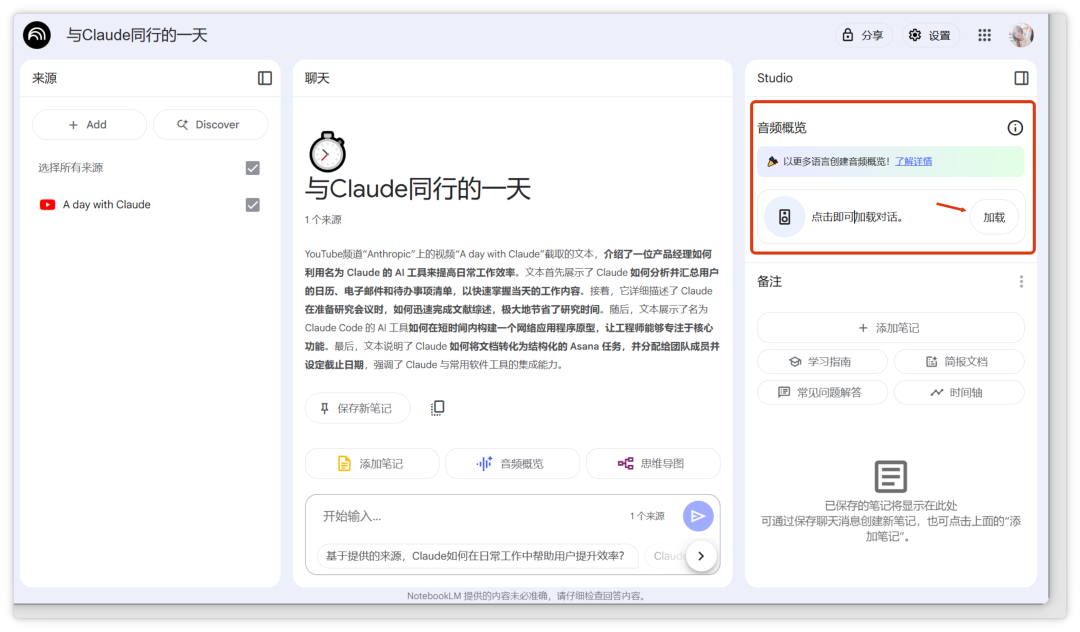This screenshot has height=632, width=1080.
Task: Click the Add source button
Action: click(x=89, y=125)
